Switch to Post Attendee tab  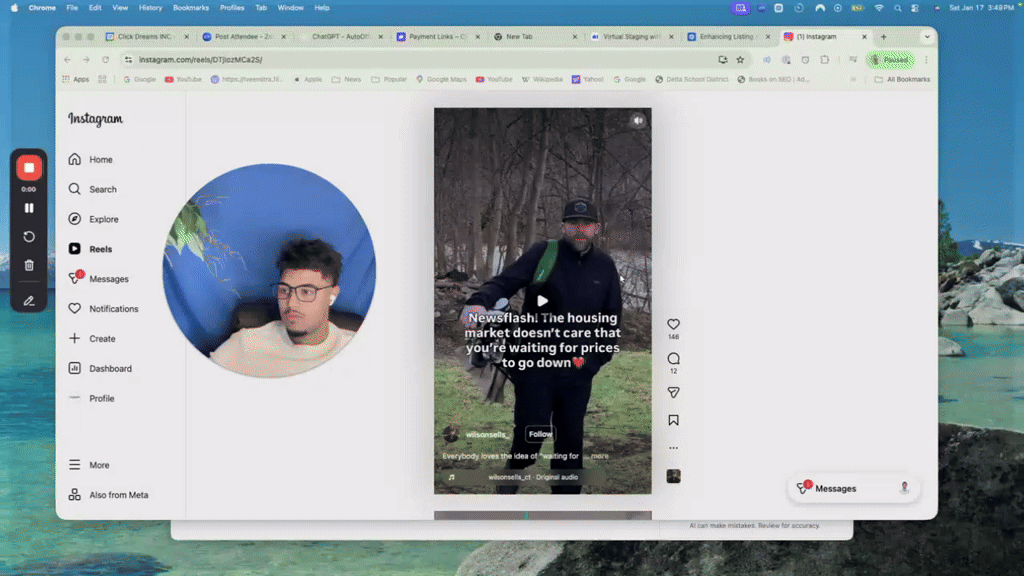pyautogui.click(x=242, y=37)
